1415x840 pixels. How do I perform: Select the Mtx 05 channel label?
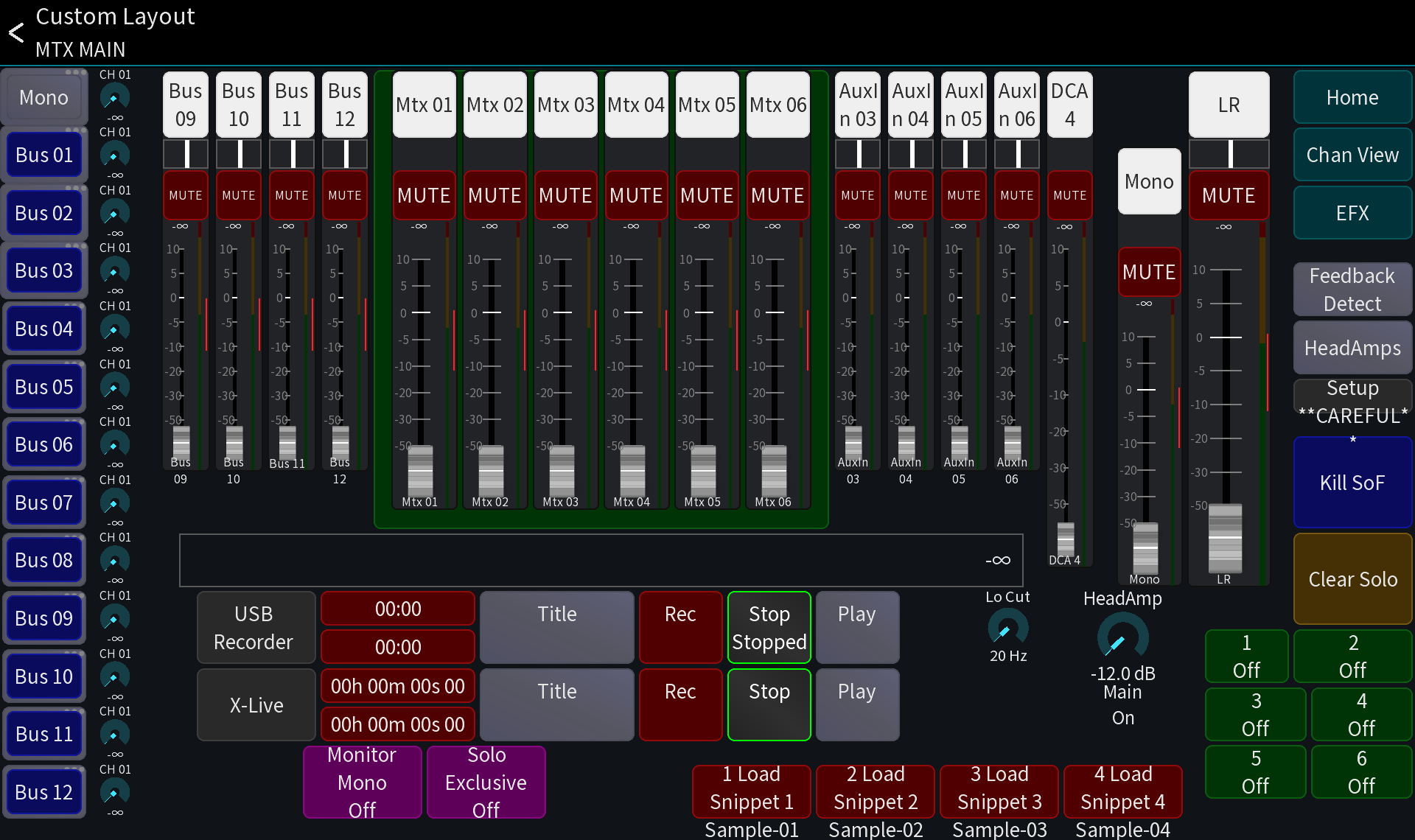click(x=707, y=105)
